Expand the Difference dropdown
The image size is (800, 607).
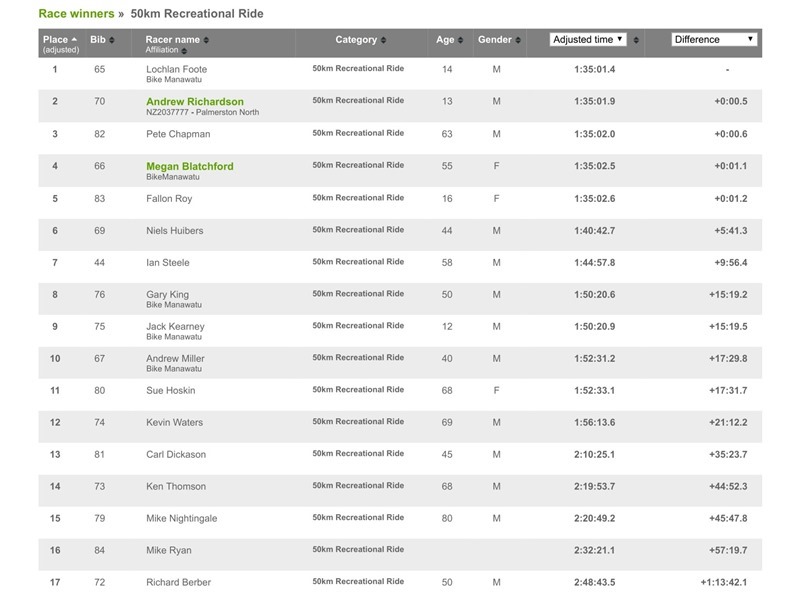713,40
